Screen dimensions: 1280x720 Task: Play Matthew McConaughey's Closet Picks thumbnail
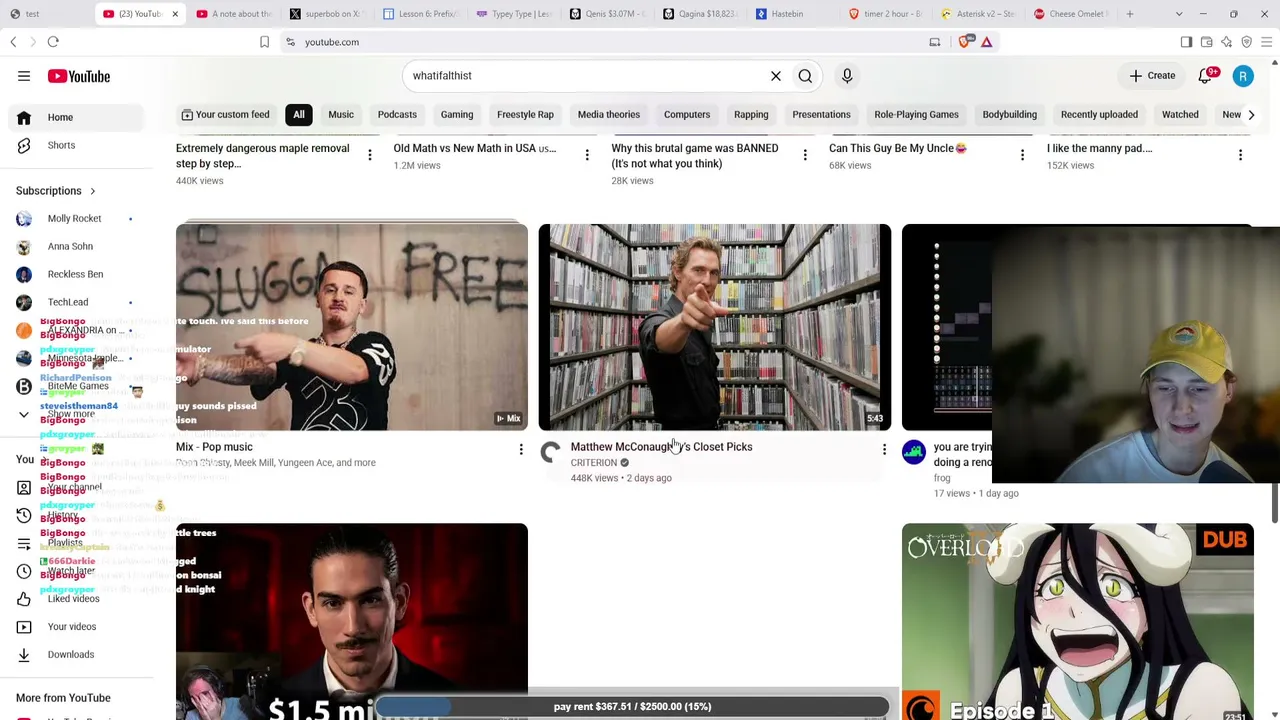point(715,327)
